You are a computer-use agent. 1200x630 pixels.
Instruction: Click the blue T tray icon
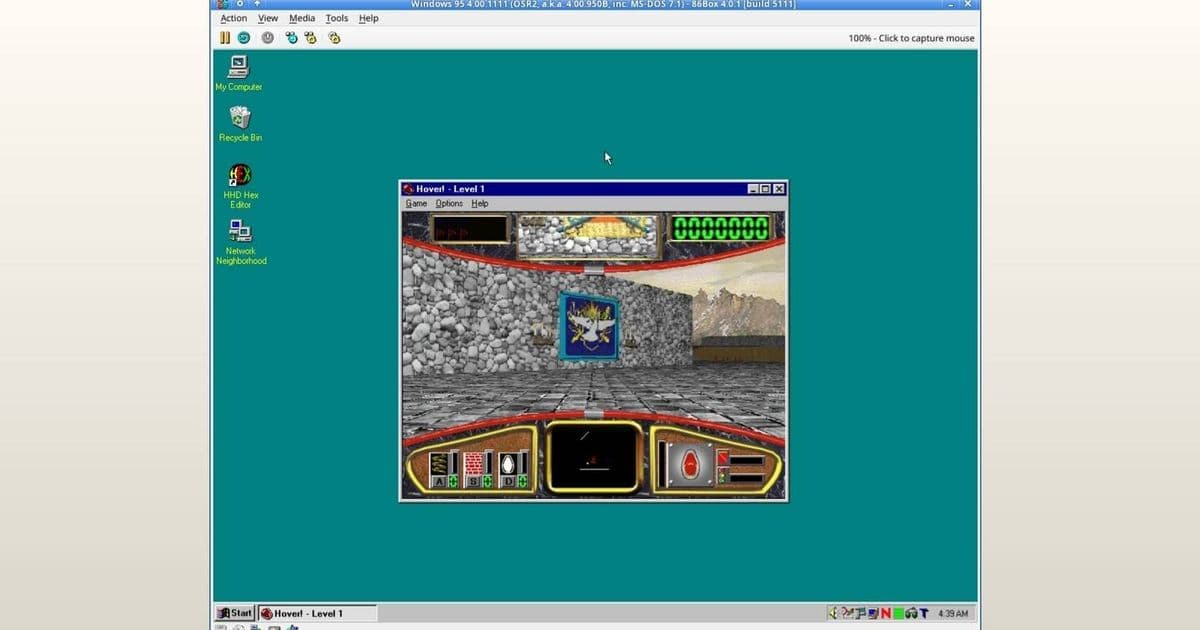point(924,613)
